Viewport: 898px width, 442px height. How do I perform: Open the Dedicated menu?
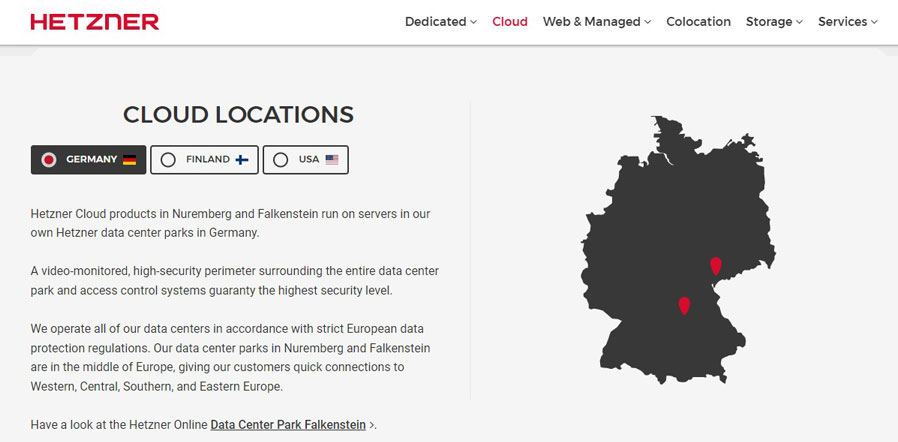(440, 22)
